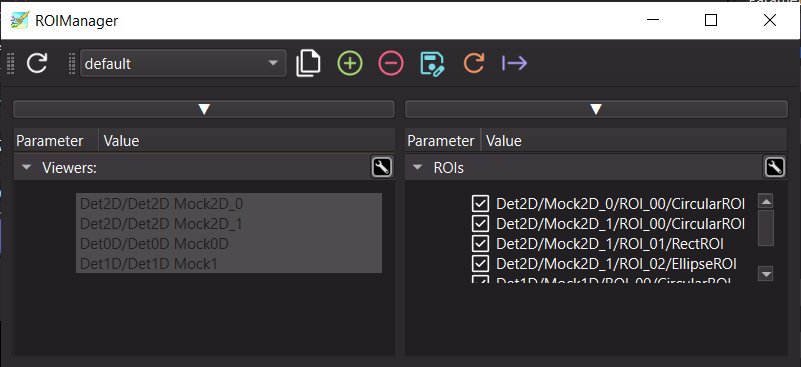
Task: Click the orange reload arrow icon
Action: pyautogui.click(x=474, y=63)
